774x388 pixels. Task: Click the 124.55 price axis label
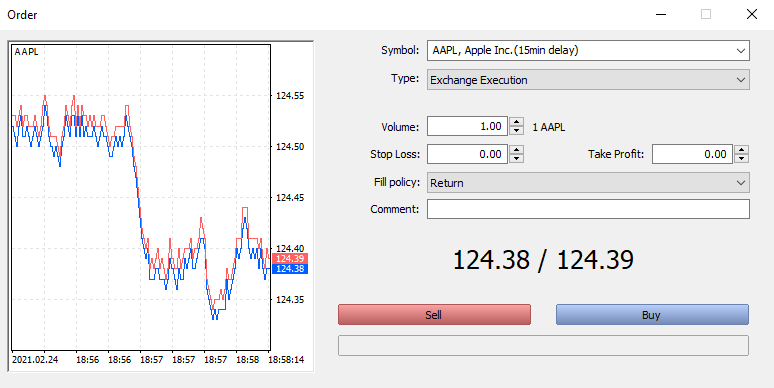(290, 96)
